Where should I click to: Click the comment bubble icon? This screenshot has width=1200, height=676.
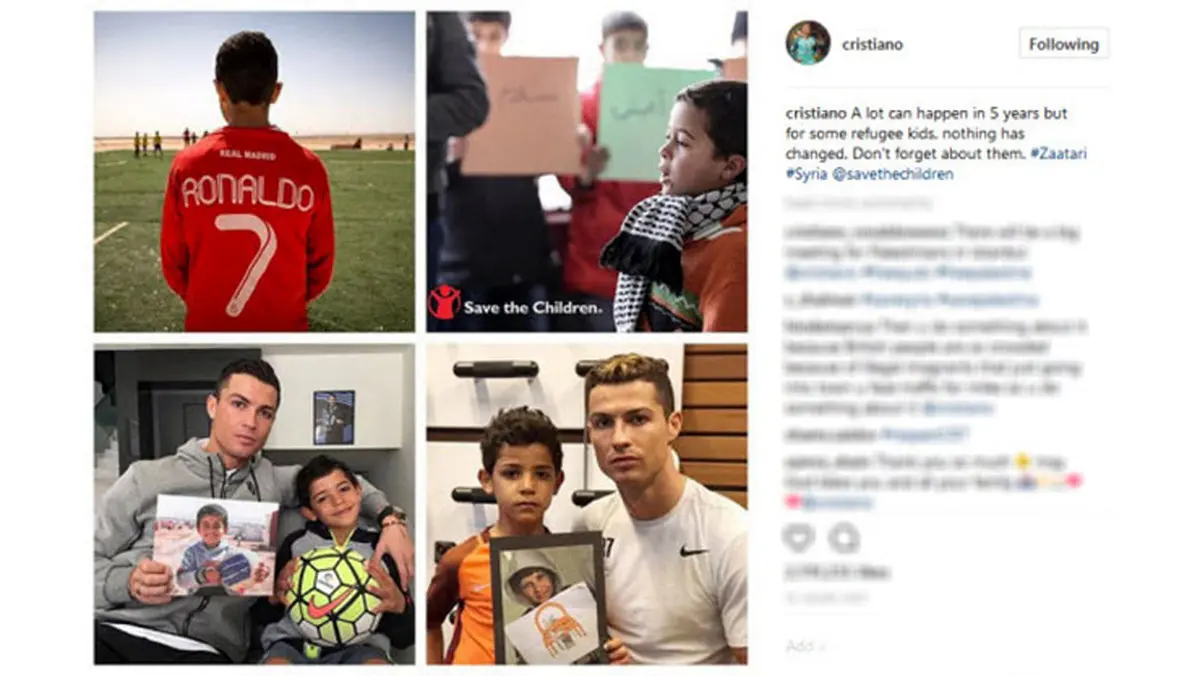(844, 538)
